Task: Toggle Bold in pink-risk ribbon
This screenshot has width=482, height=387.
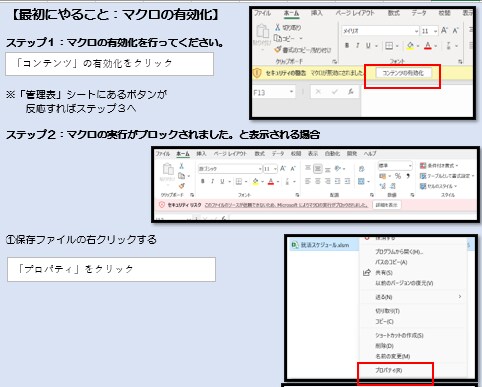Action: 203,181
